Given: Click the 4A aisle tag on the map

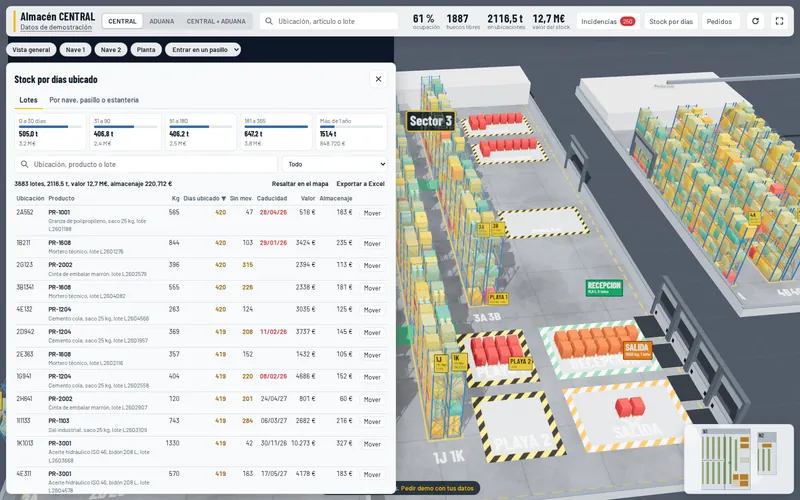Looking at the screenshot, I should pyautogui.click(x=754, y=218).
